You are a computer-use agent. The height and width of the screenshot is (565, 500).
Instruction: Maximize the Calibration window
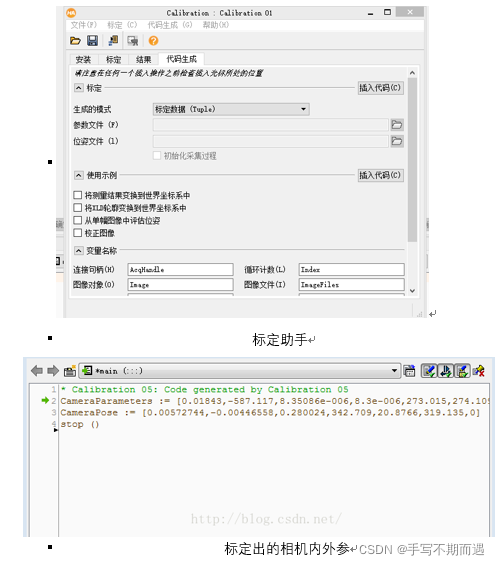pyautogui.click(x=387, y=12)
